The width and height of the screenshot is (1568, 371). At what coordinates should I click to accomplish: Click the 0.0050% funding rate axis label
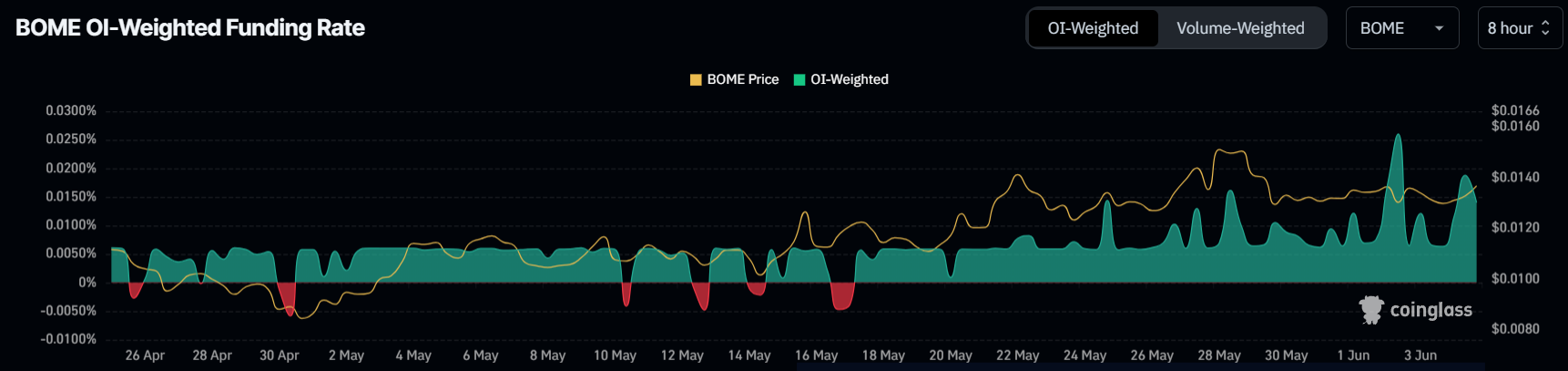[71, 252]
